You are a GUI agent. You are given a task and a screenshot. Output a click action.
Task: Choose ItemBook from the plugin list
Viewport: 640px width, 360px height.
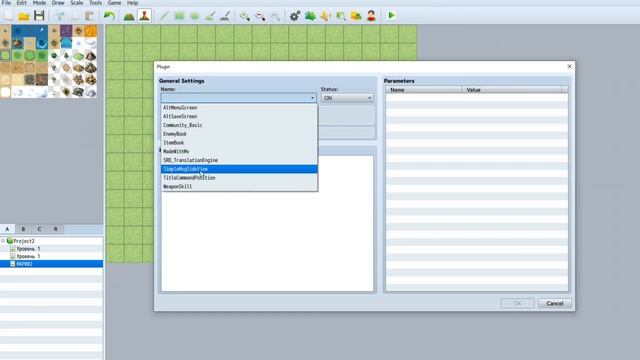coord(239,143)
